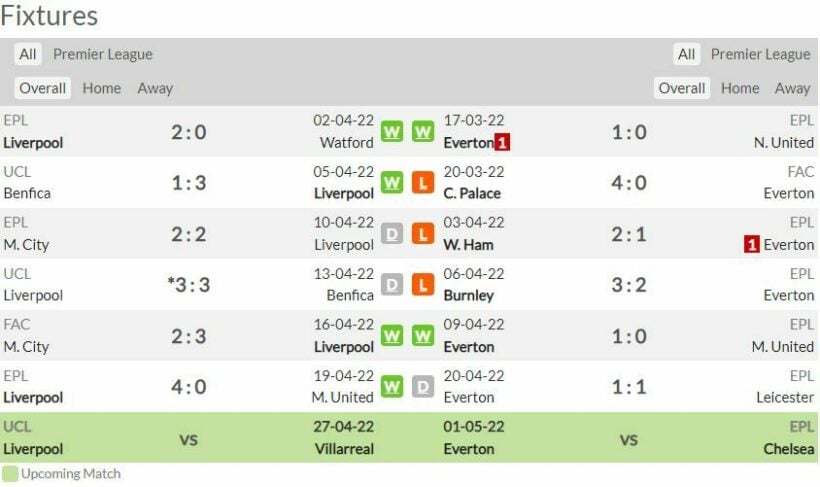Click Liverpool's draw badge for 10-04-22 match
Screen dimensions: 820x487
click(x=392, y=234)
